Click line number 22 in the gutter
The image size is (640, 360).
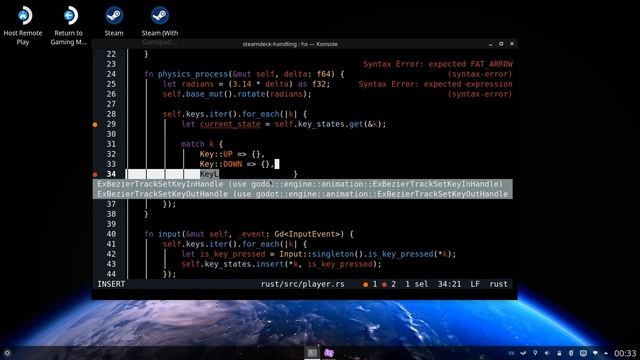tap(111, 54)
